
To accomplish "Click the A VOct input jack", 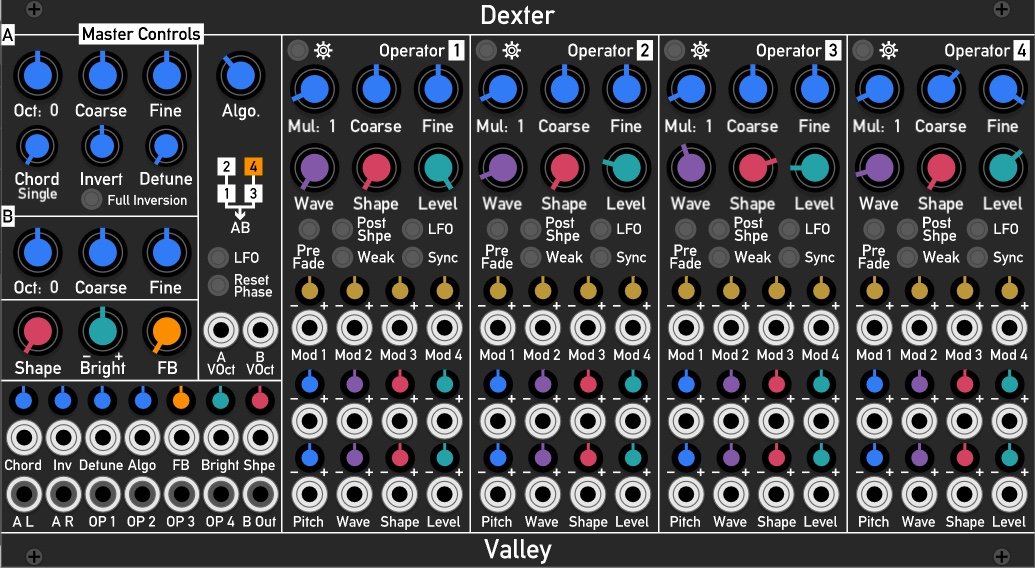I will [221, 331].
